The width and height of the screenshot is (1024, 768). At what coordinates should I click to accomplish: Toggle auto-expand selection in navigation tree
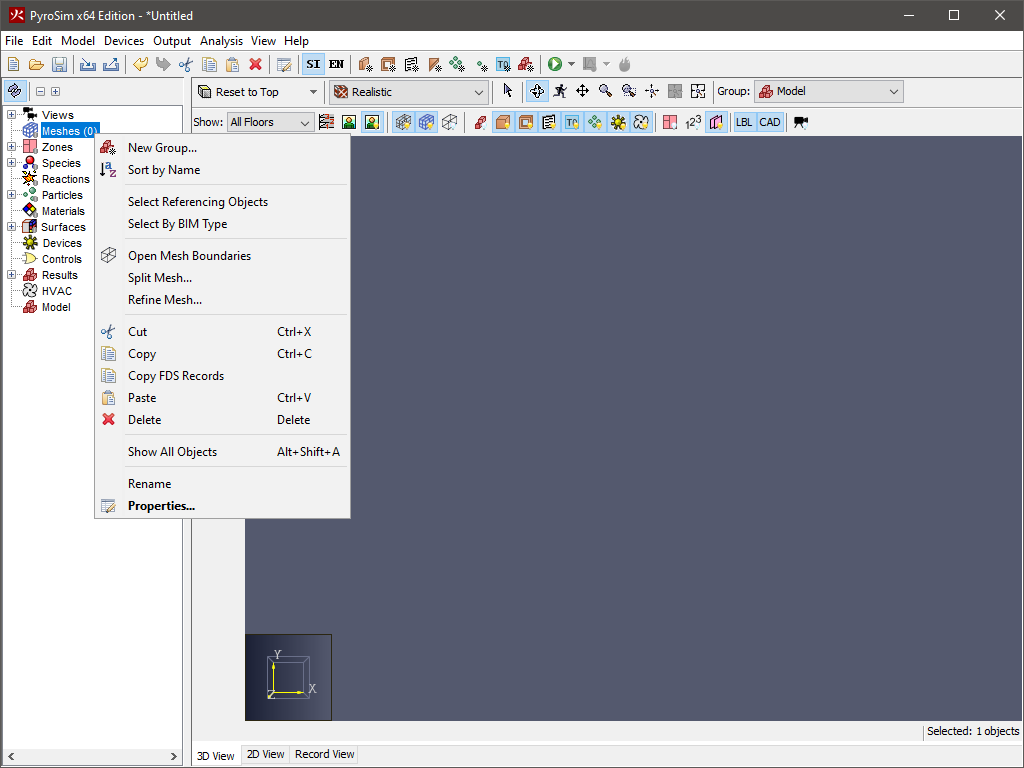[14, 91]
